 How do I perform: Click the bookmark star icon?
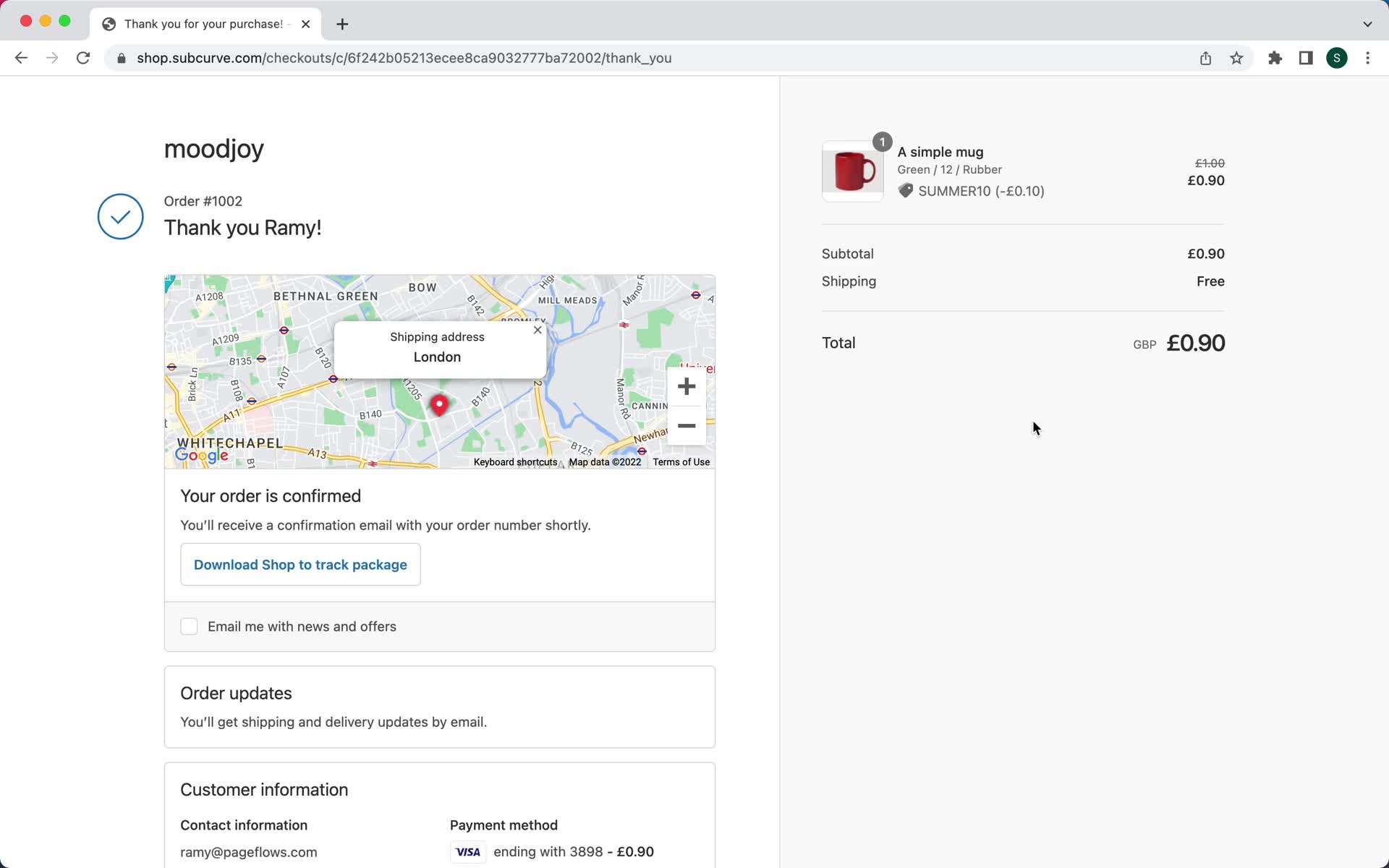pyautogui.click(x=1238, y=58)
